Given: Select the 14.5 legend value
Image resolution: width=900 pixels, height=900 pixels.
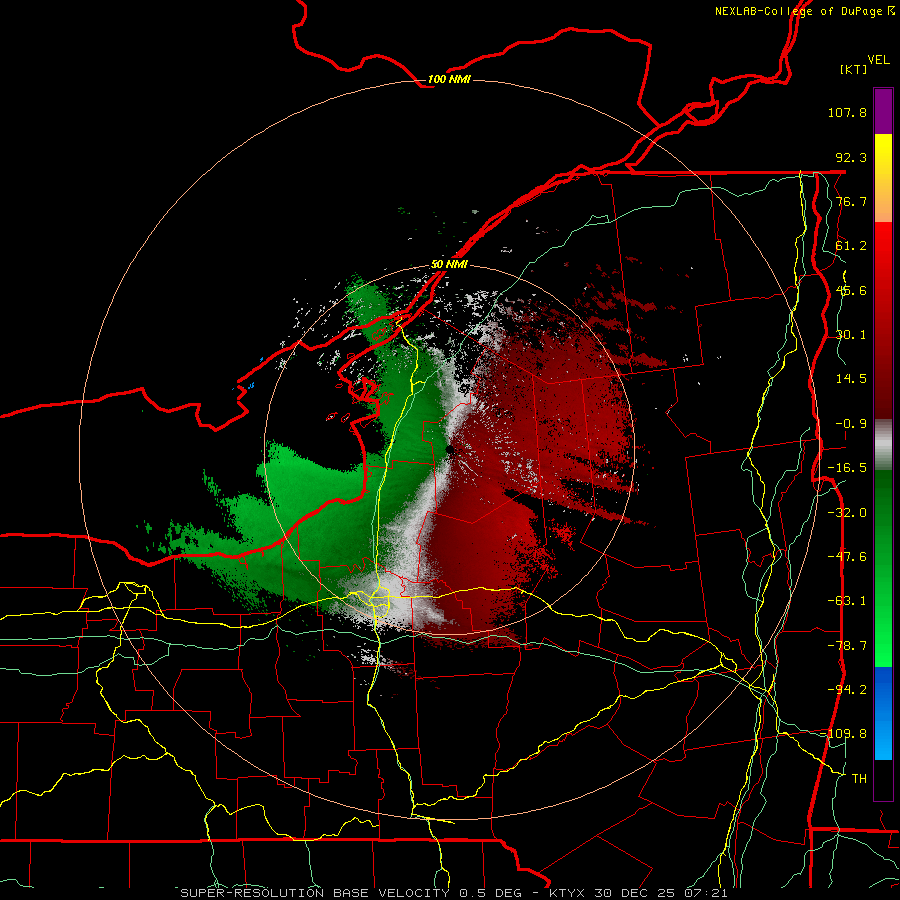Looking at the screenshot, I should click(x=851, y=379).
